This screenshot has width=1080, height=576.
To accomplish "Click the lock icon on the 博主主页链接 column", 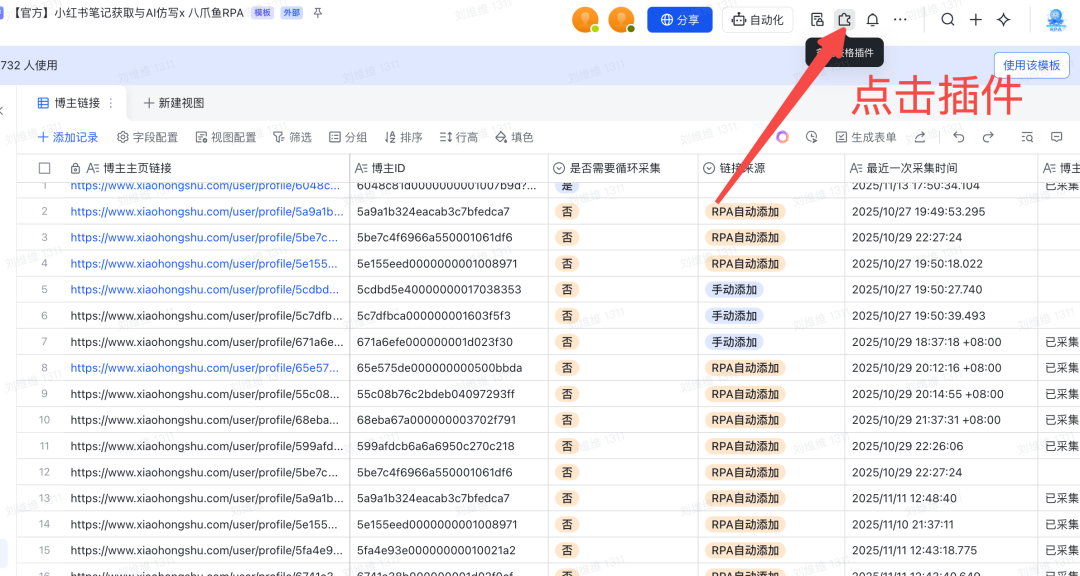I will pyautogui.click(x=75, y=168).
